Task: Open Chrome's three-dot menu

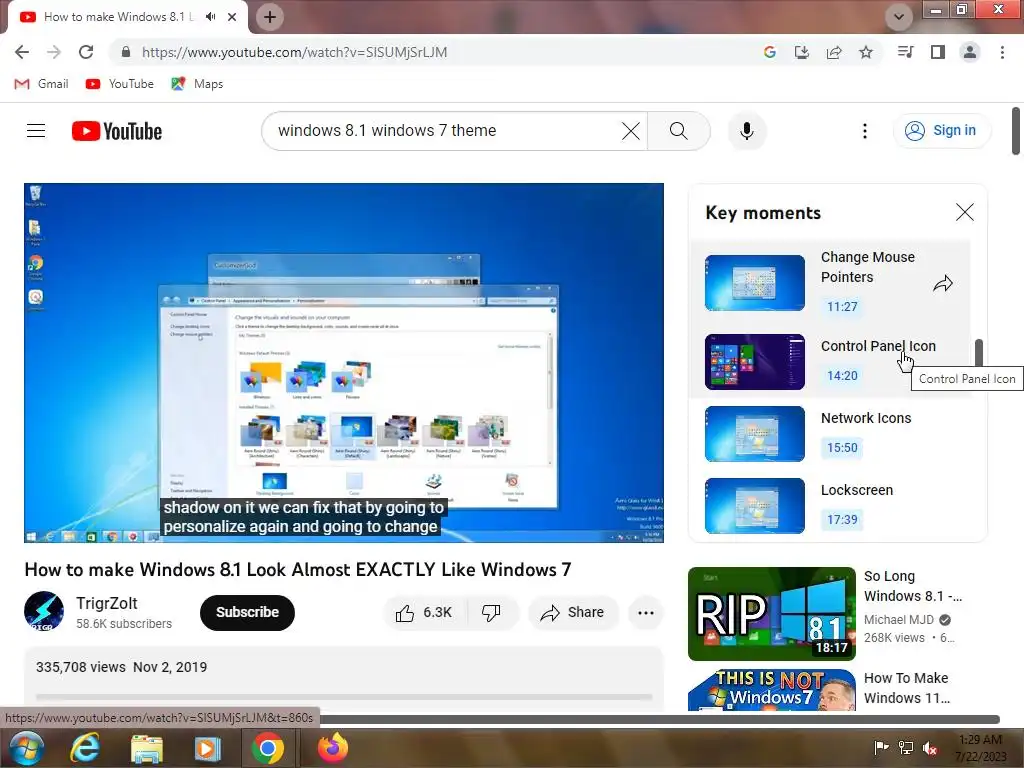Action: pos(1002,52)
